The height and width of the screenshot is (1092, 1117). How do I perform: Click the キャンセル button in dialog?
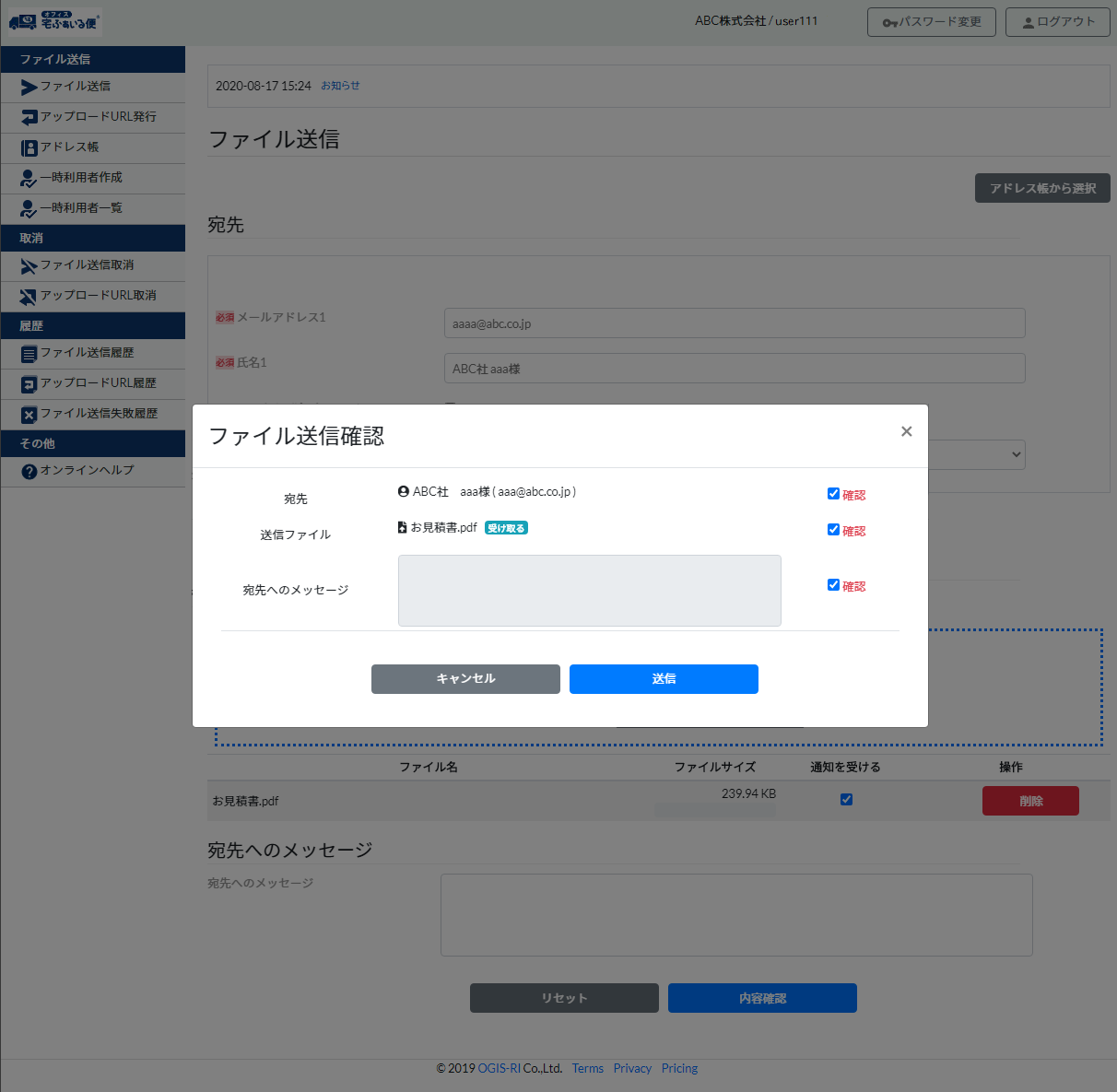click(x=465, y=679)
